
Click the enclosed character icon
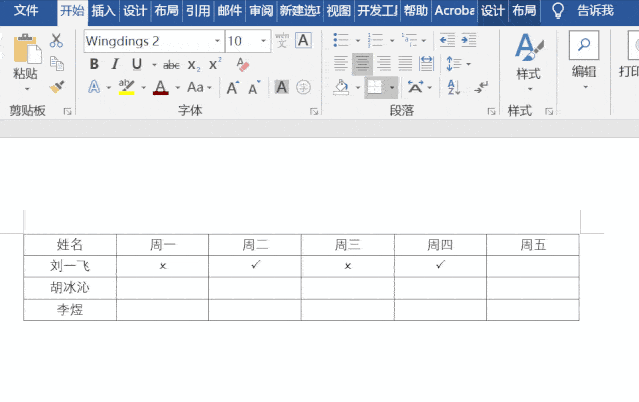[303, 87]
